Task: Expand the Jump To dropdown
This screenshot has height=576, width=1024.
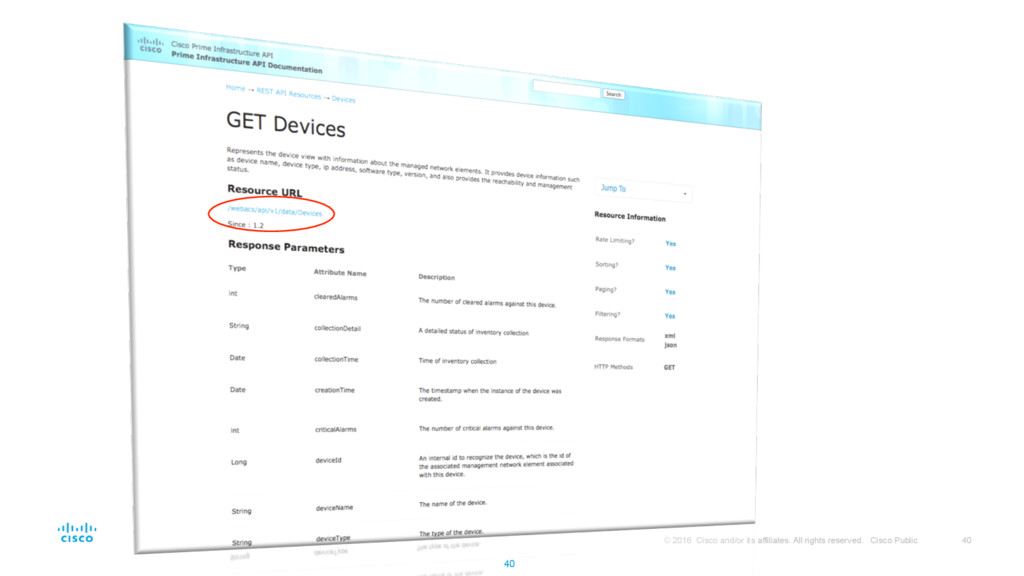Action: 643,190
